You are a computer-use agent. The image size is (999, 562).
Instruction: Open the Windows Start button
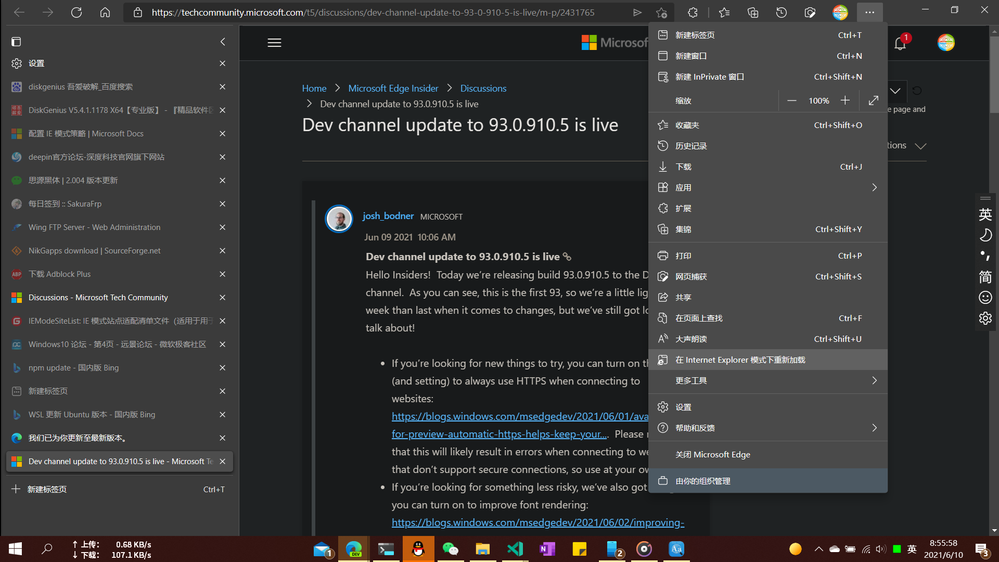click(x=15, y=549)
